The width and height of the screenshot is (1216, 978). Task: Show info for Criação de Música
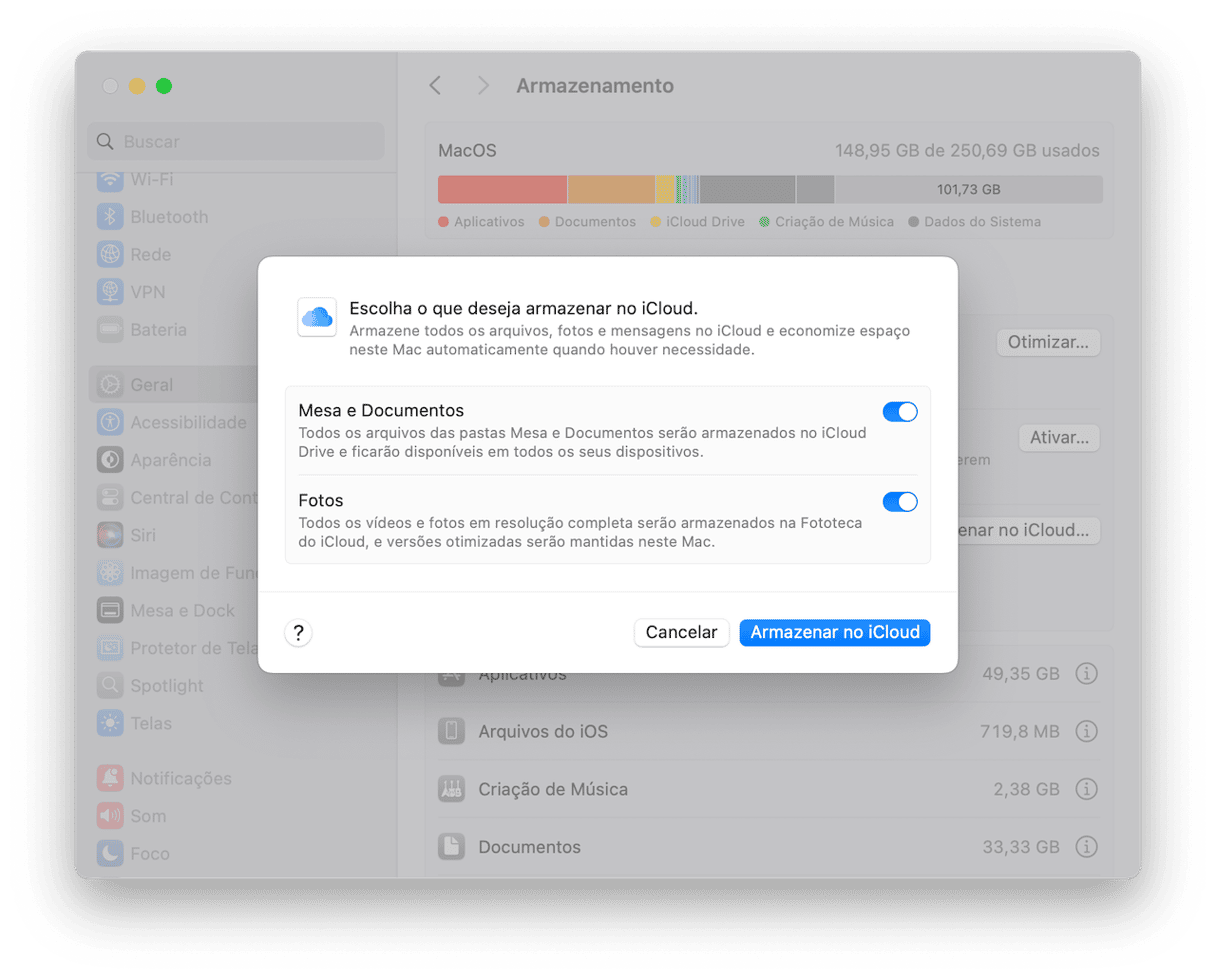[1086, 789]
